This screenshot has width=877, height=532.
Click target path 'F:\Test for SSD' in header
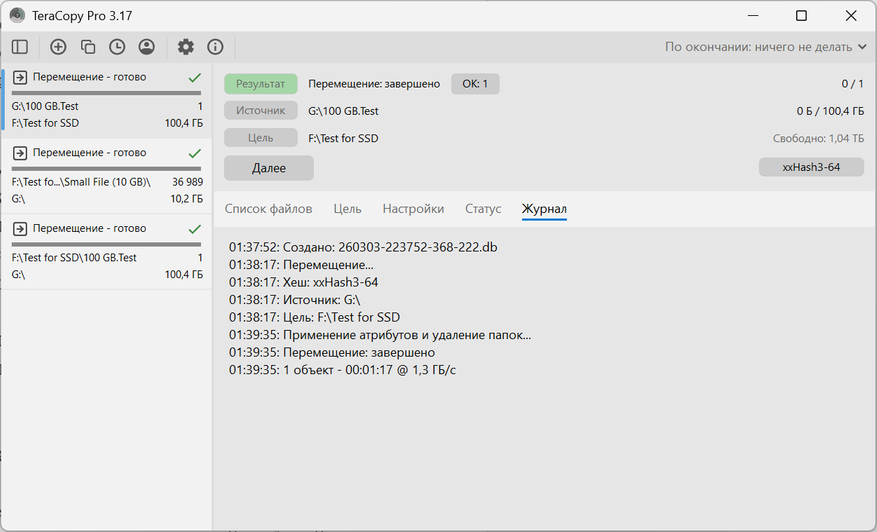(x=343, y=138)
